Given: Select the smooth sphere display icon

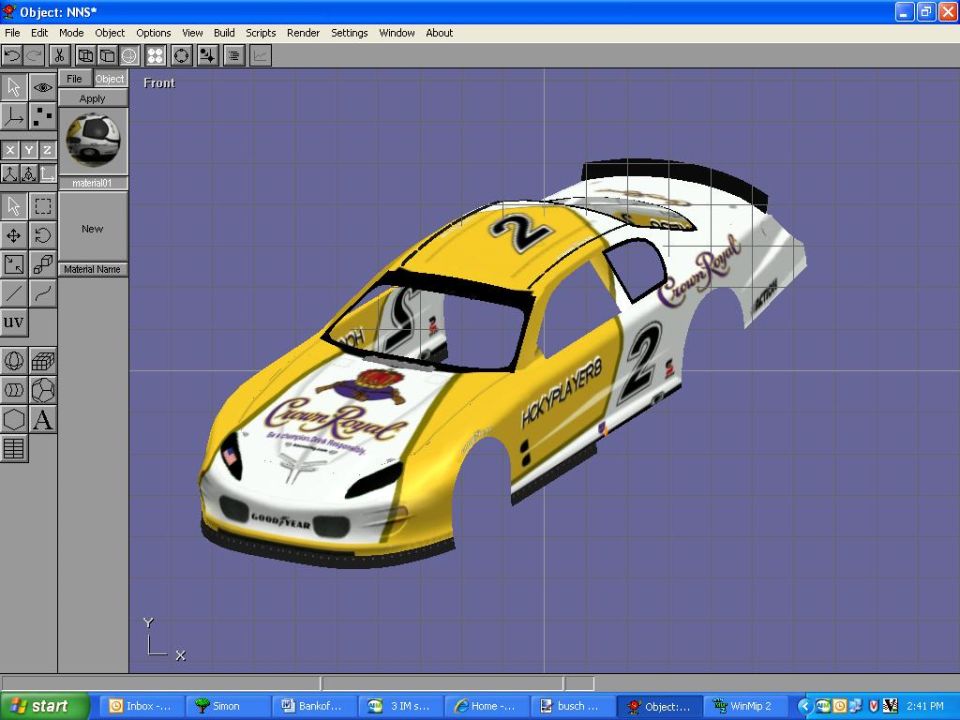Looking at the screenshot, I should click(129, 56).
